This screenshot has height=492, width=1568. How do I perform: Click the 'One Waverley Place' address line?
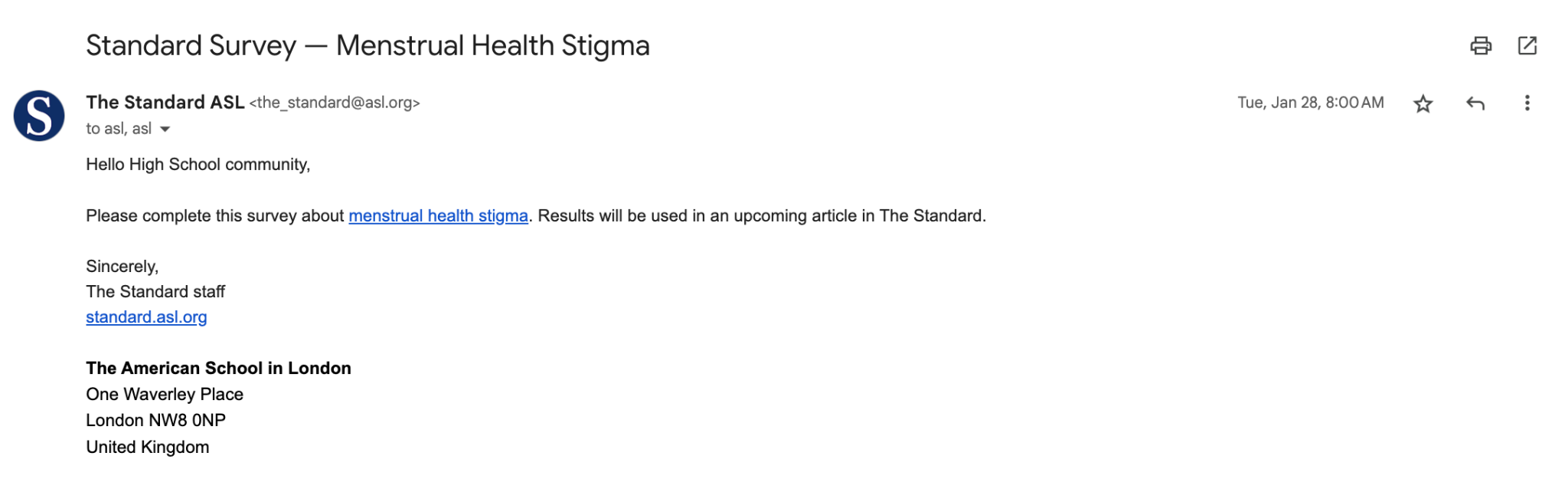pyautogui.click(x=165, y=395)
